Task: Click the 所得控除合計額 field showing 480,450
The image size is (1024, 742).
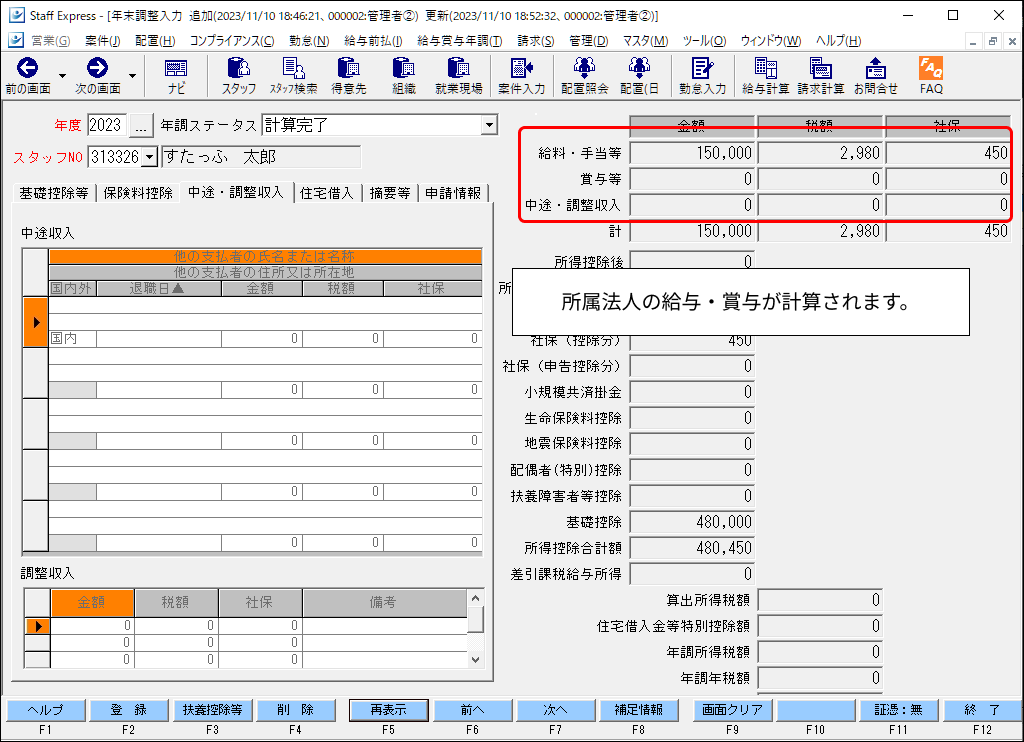Action: tap(692, 548)
